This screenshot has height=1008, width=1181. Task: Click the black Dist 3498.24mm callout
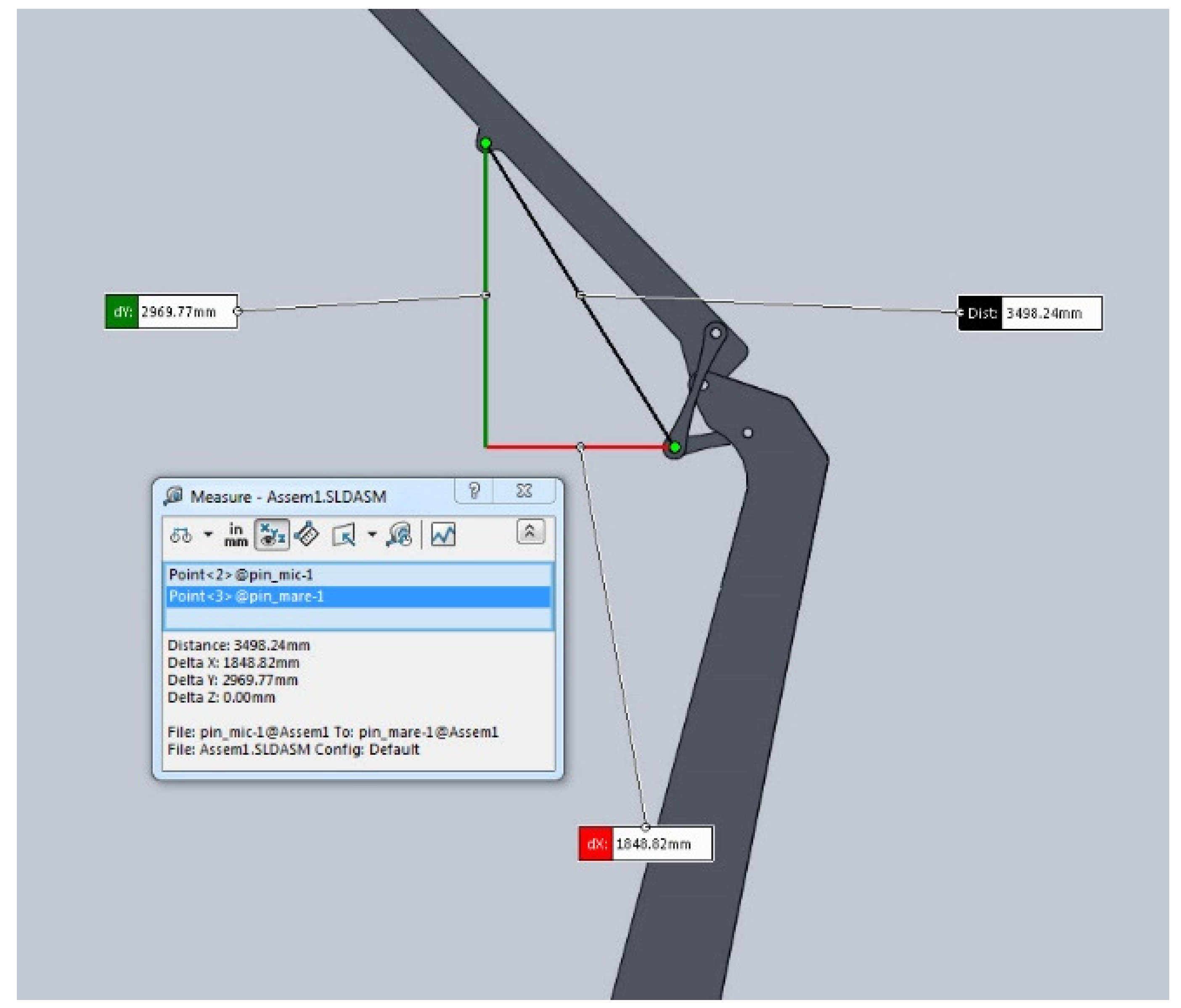click(1030, 313)
